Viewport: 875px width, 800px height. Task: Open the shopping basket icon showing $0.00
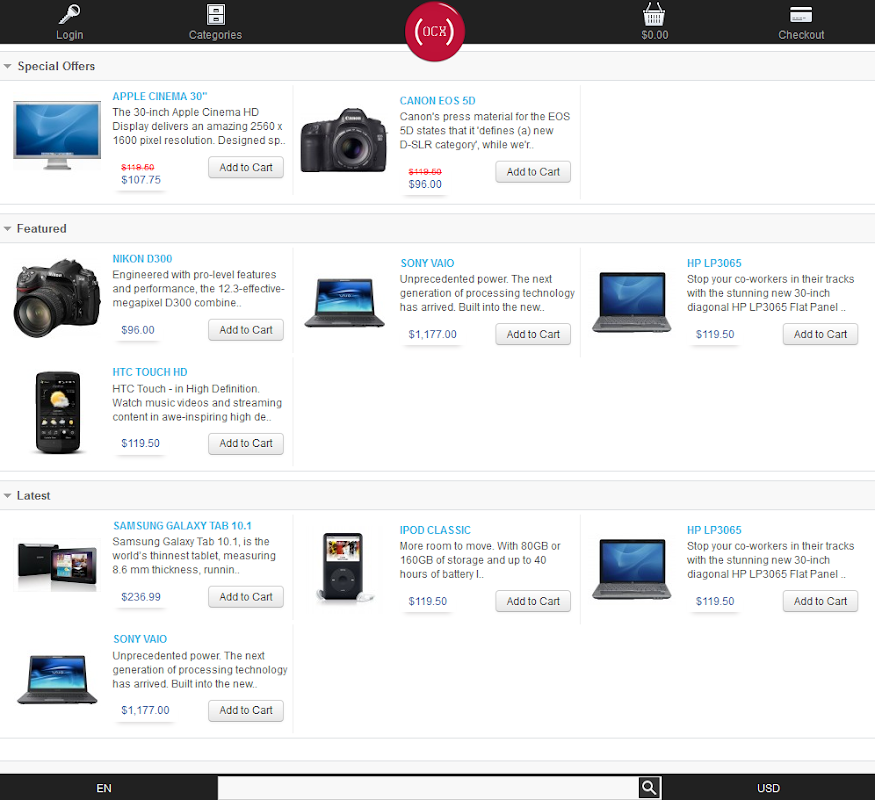653,14
